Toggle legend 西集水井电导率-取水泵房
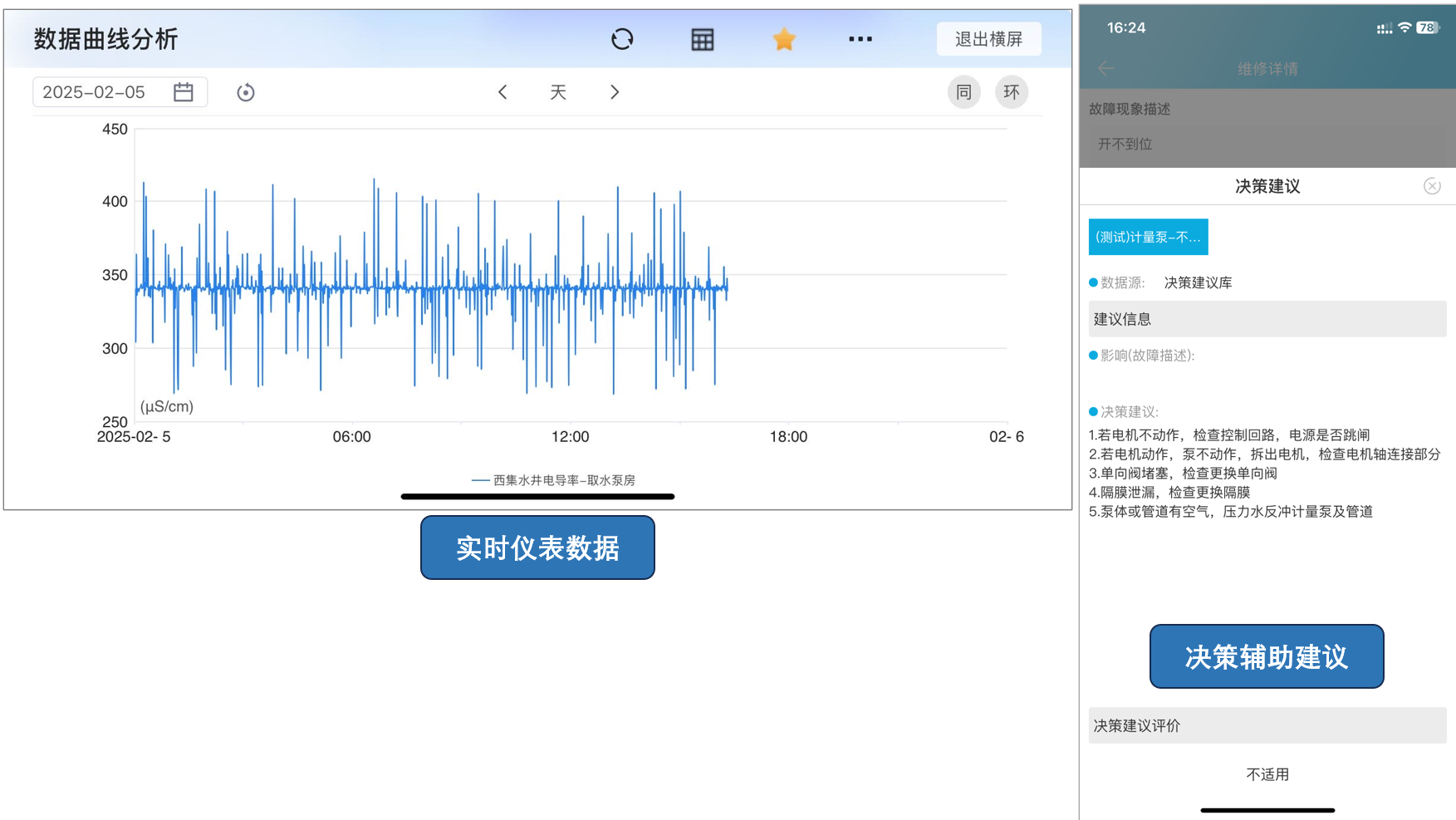 553,480
